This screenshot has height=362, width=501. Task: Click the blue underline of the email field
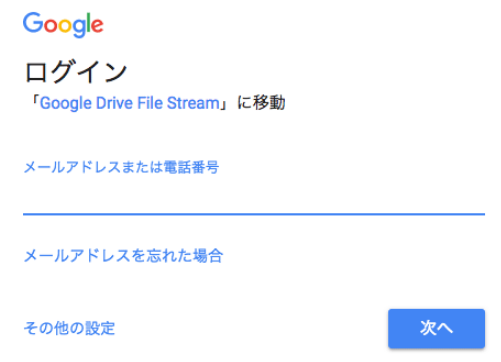(x=254, y=214)
